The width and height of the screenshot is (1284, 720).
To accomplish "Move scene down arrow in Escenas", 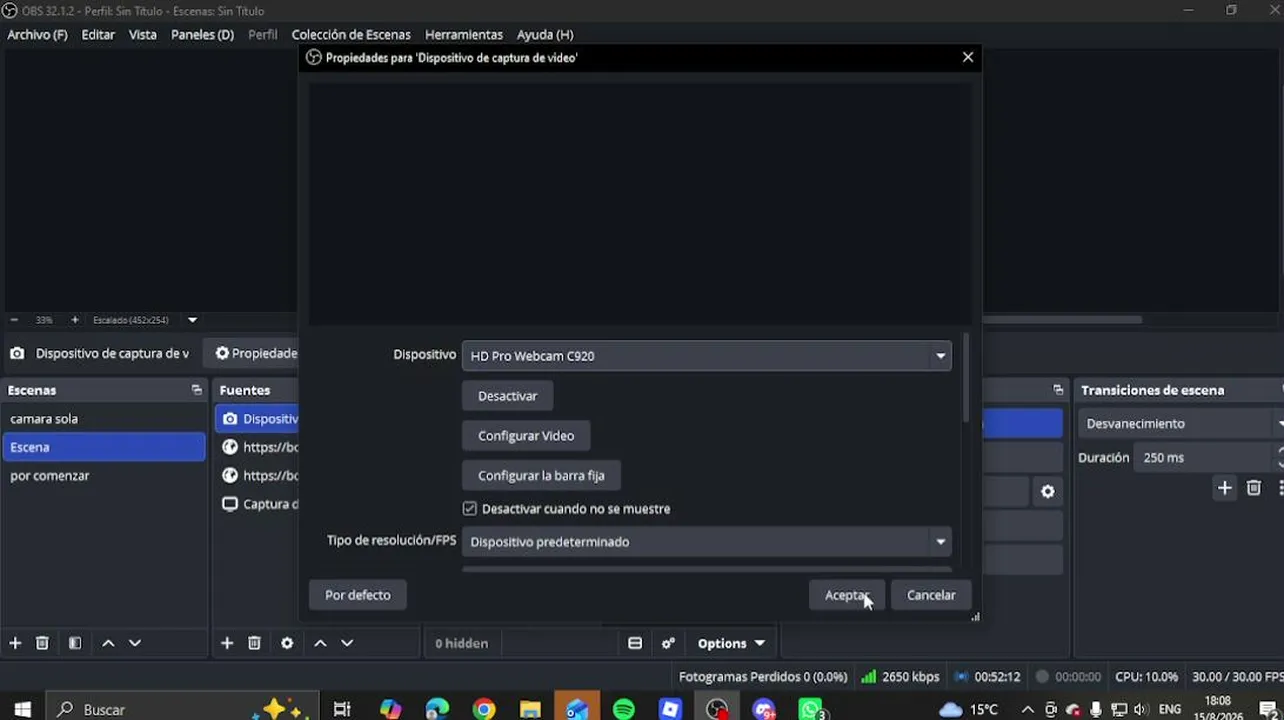I will 135,643.
